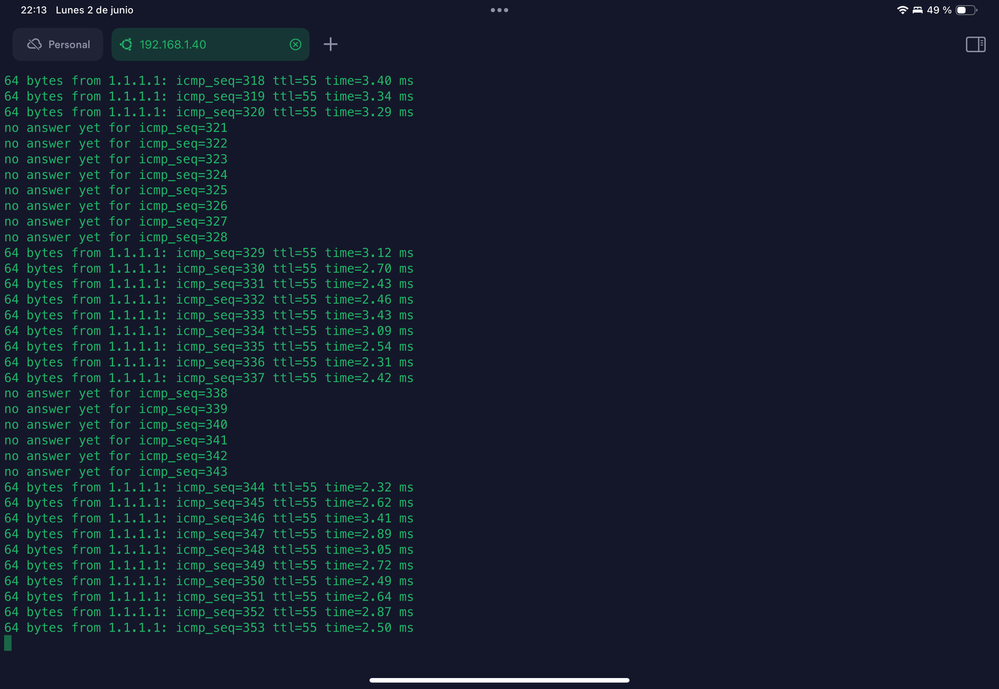Viewport: 999px width, 689px height.
Task: Click the icmp_seq=353 ping reply line
Action: pyautogui.click(x=208, y=628)
